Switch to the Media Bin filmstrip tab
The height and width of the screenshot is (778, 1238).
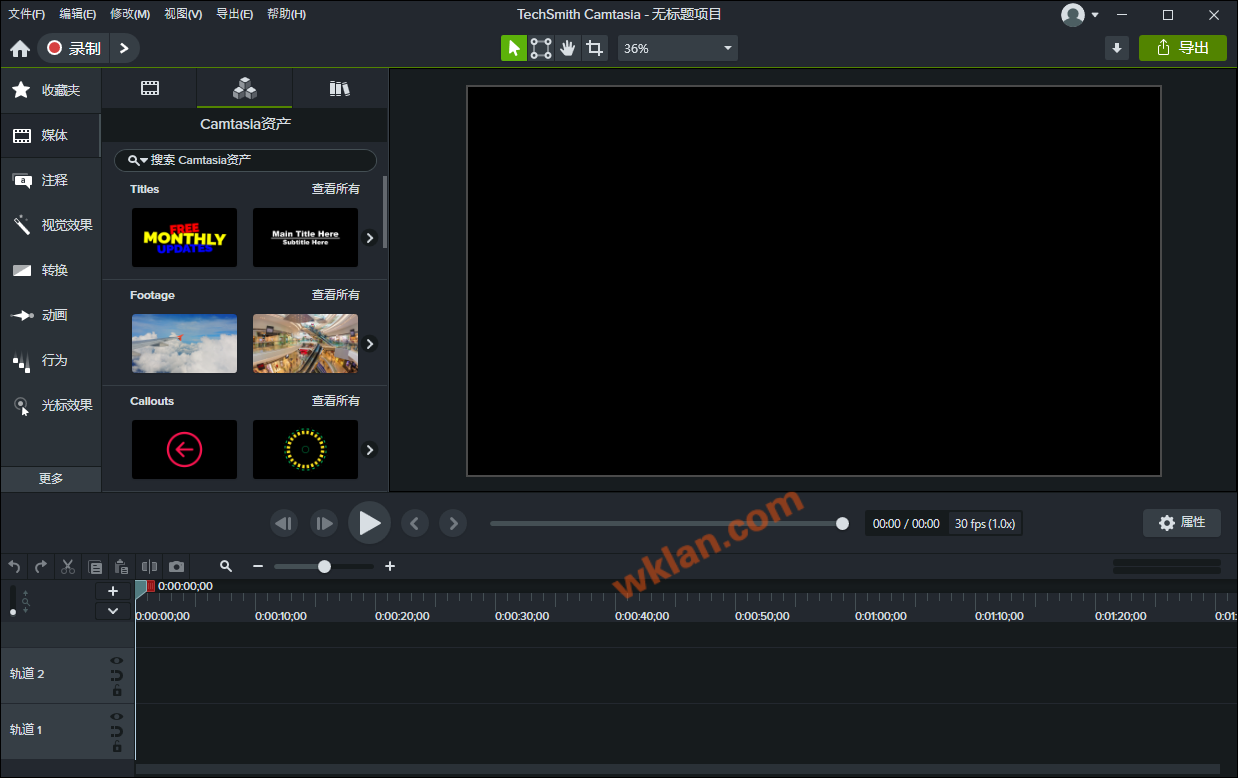[150, 88]
